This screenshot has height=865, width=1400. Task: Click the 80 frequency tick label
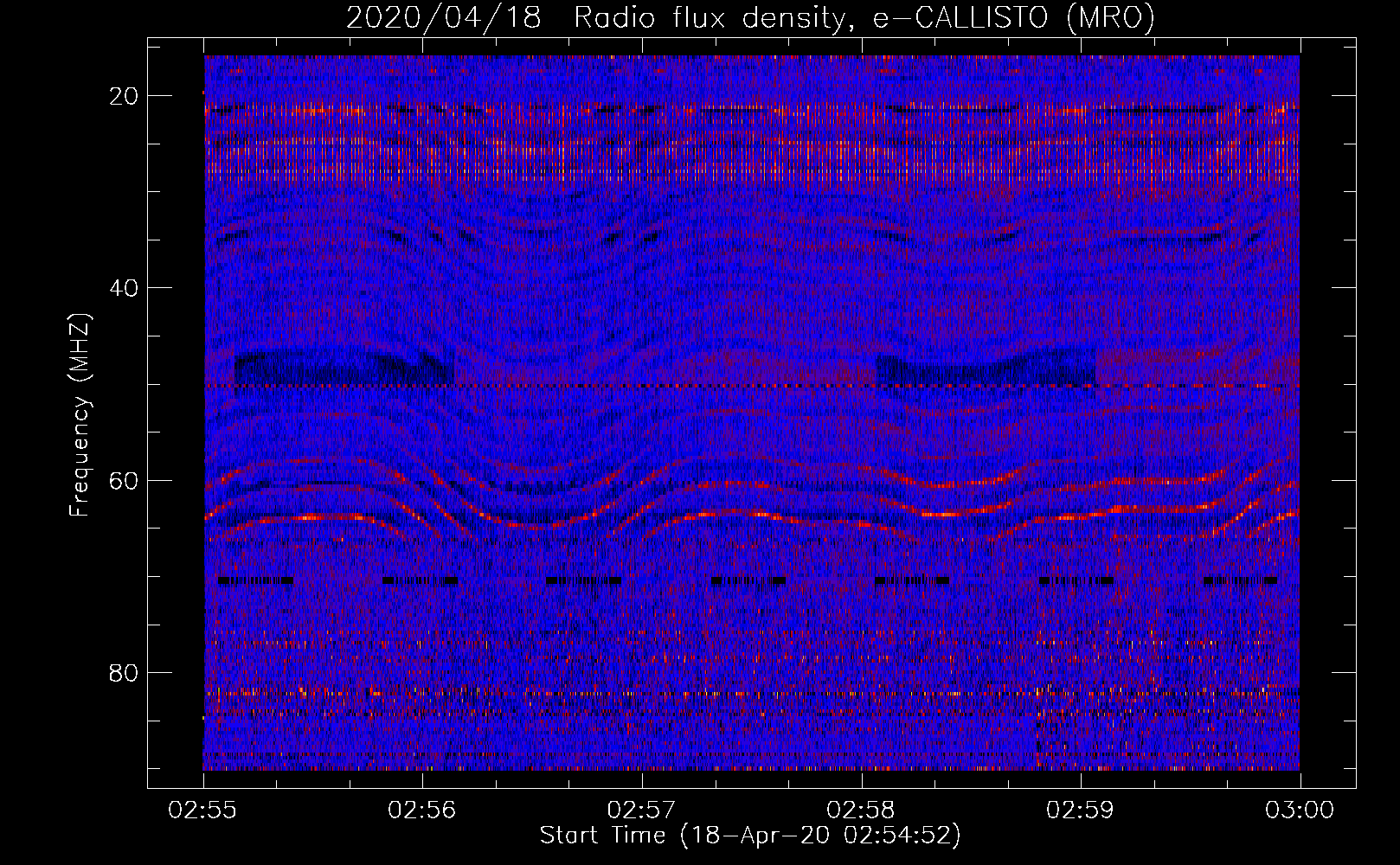[125, 673]
